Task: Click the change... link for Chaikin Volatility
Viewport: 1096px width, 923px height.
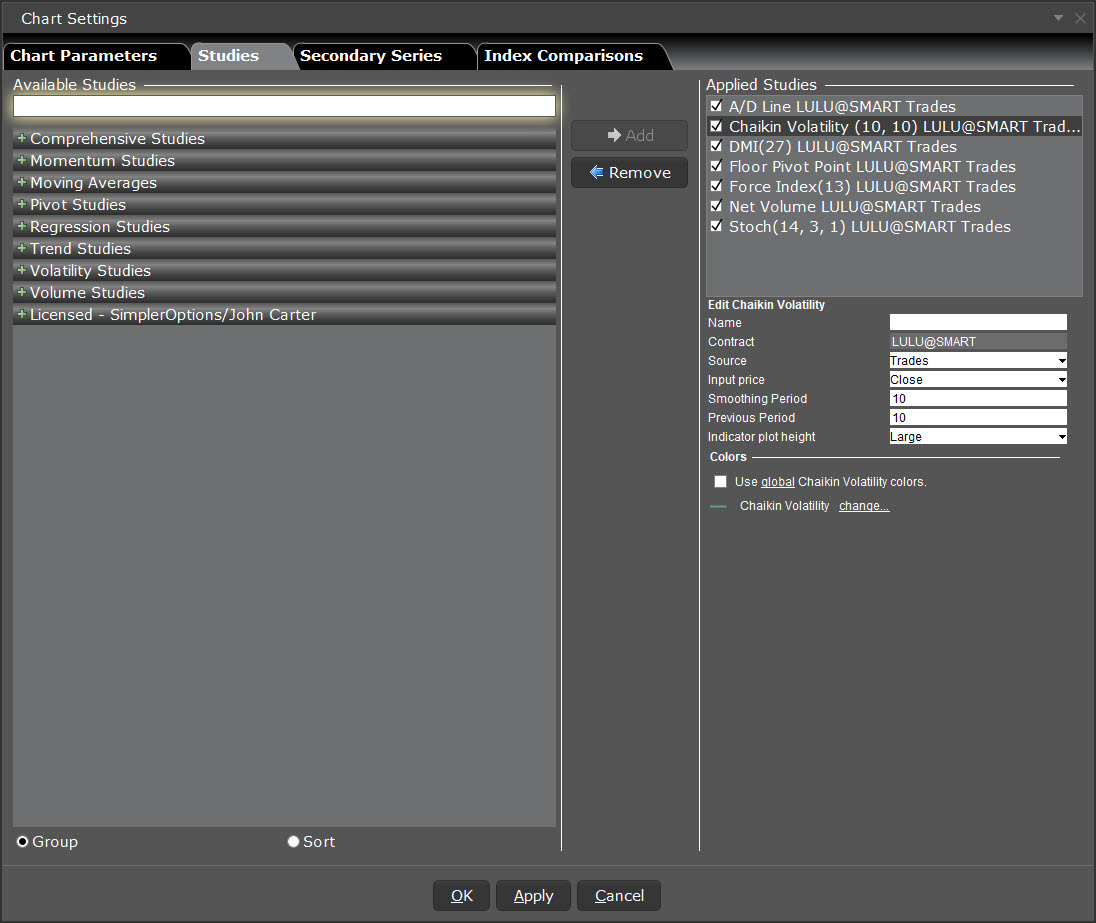Action: point(864,507)
